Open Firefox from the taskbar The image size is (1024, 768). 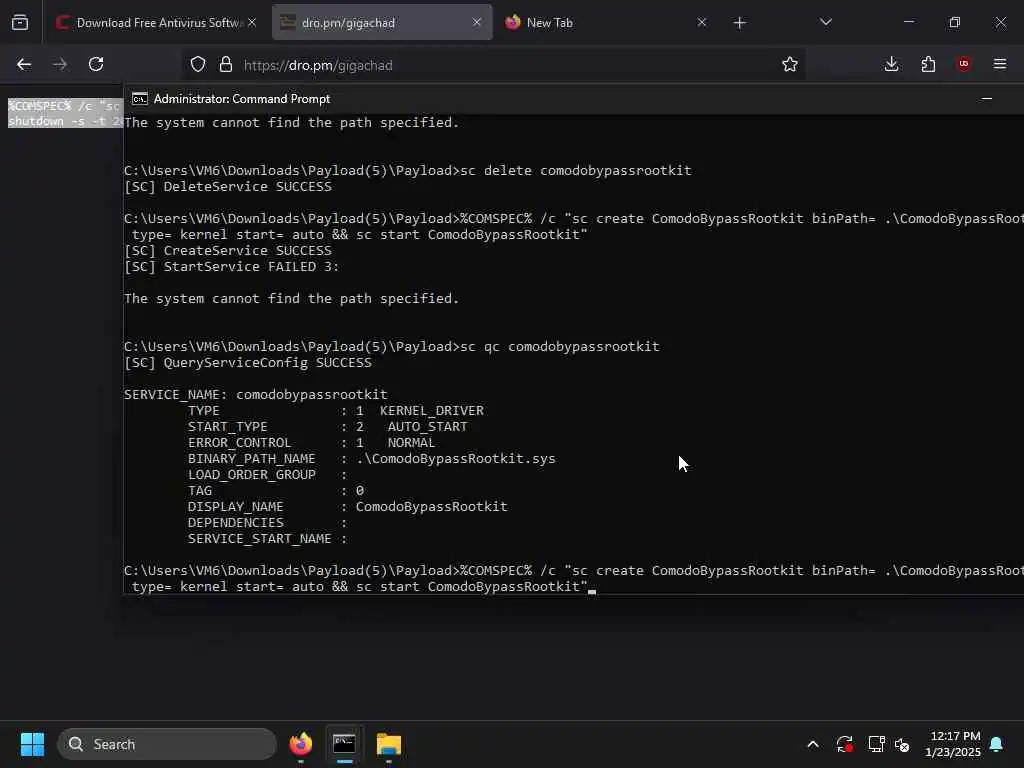point(300,744)
